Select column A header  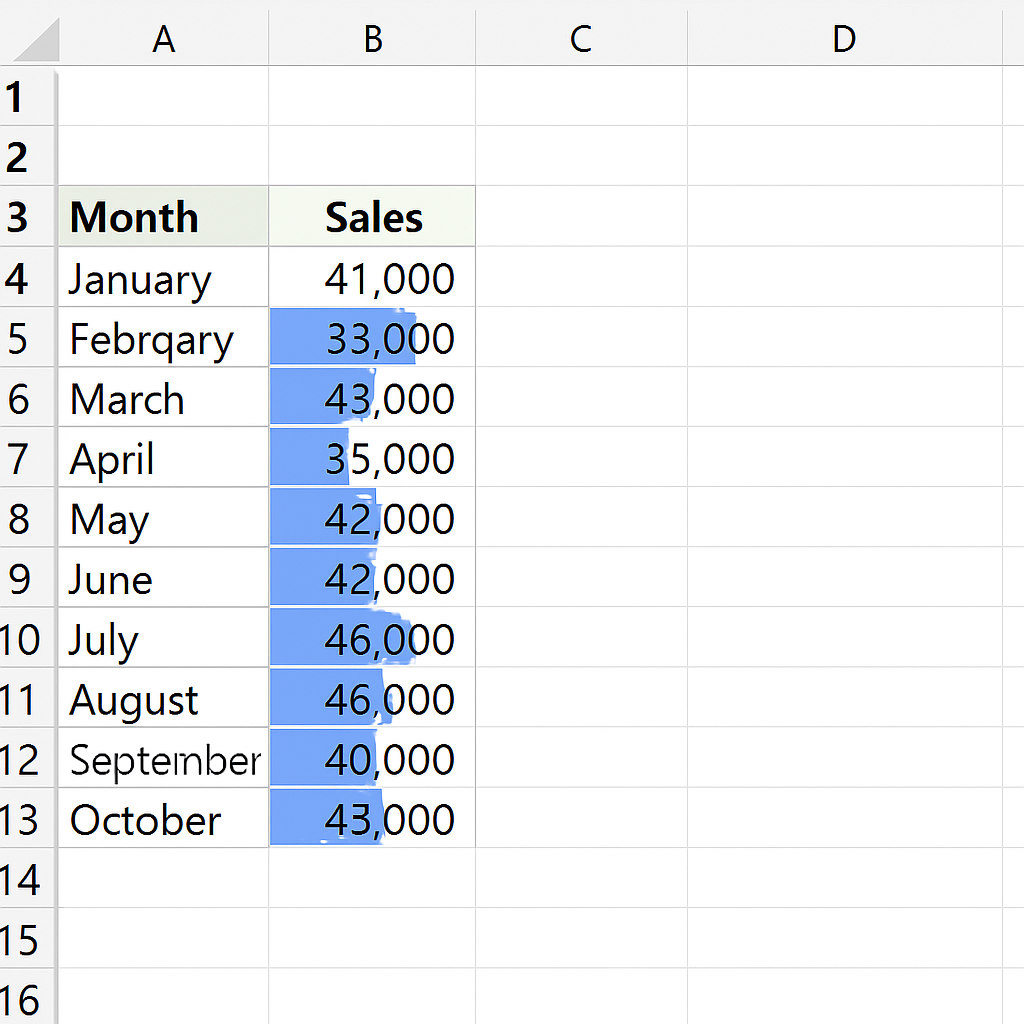click(163, 39)
